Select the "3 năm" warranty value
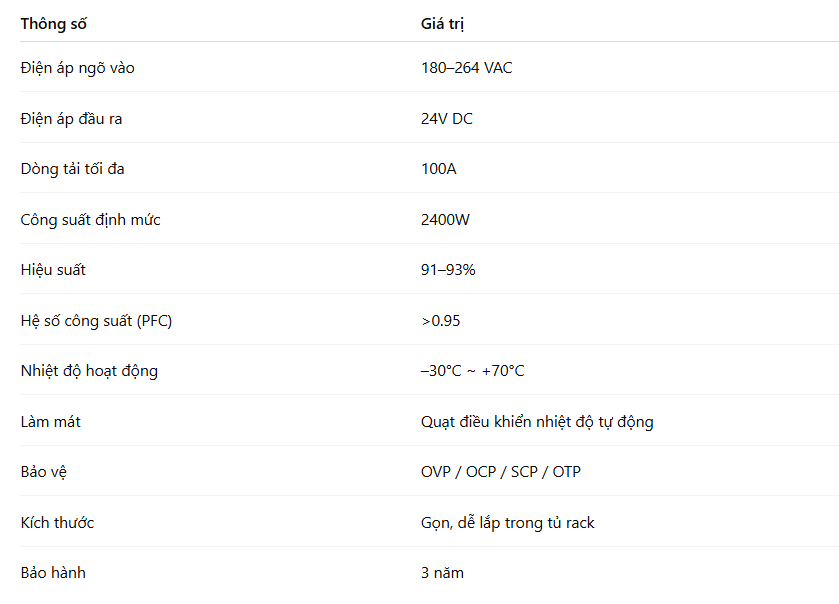 443,573
